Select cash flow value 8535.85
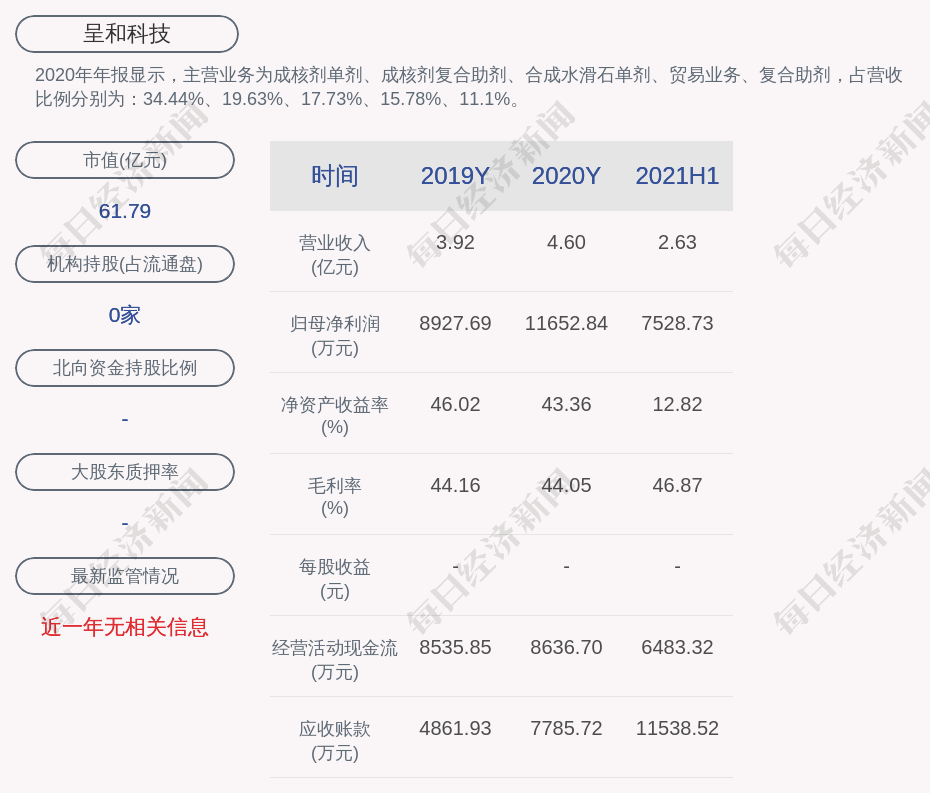Screen dimensions: 930x793 (455, 647)
